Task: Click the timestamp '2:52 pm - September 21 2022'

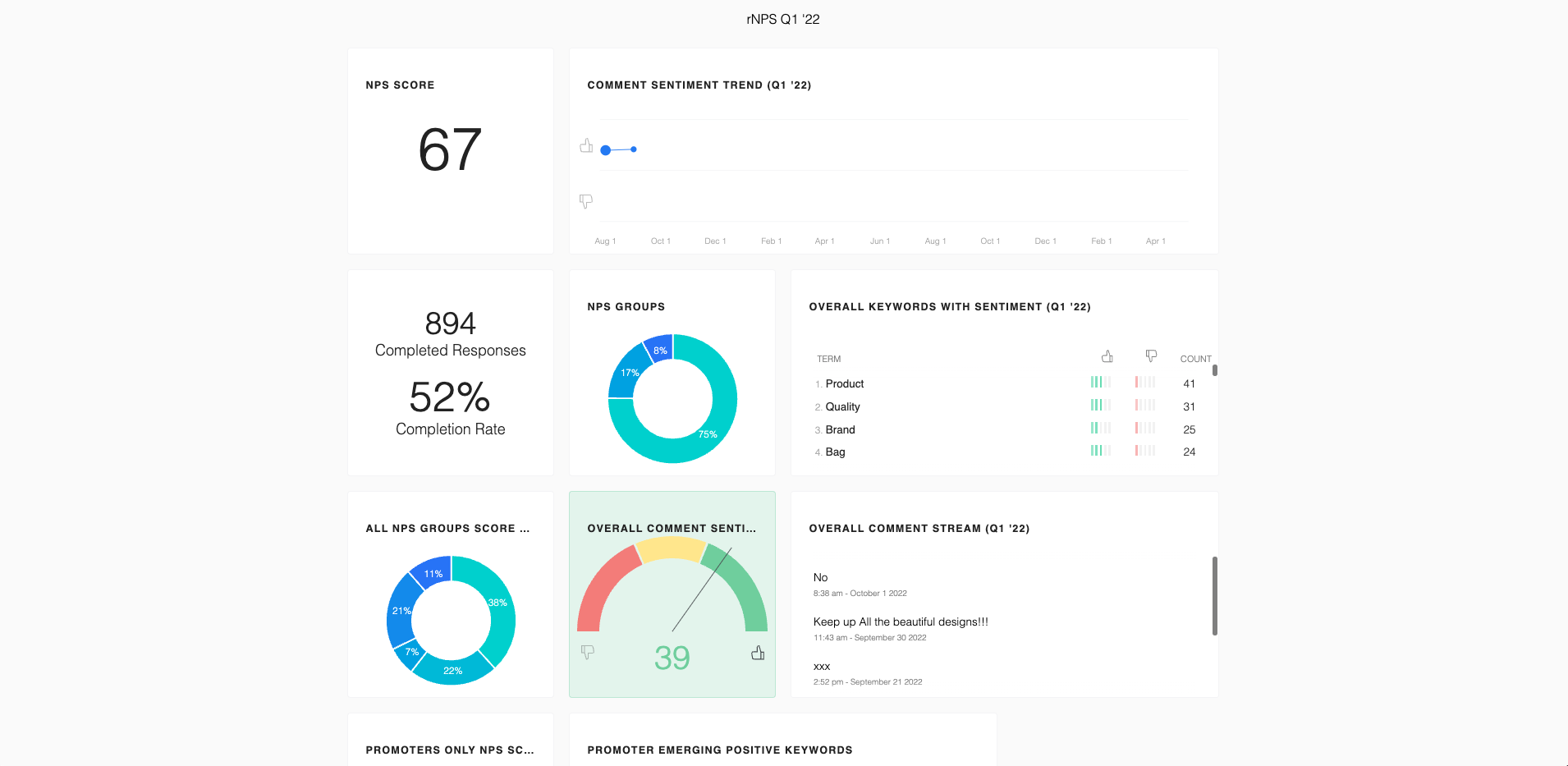Action: tap(868, 681)
